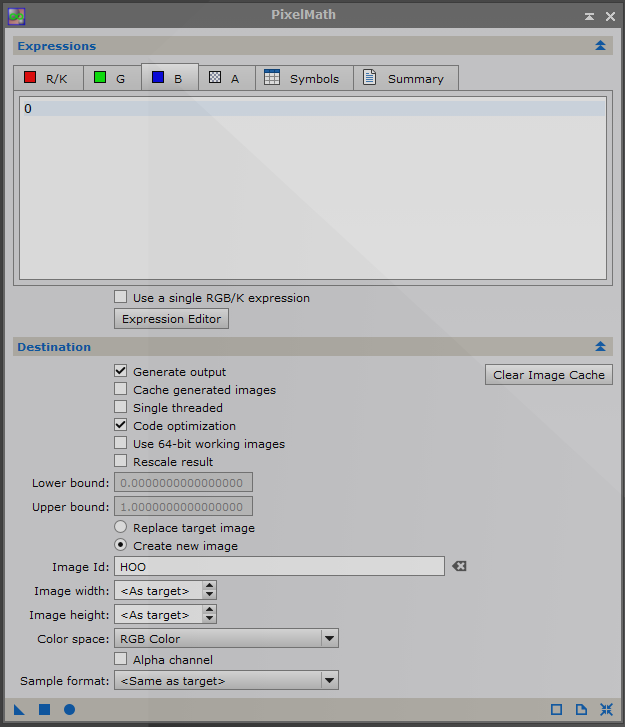The width and height of the screenshot is (625, 727).
Task: Open the Expression Editor
Action: click(172, 319)
